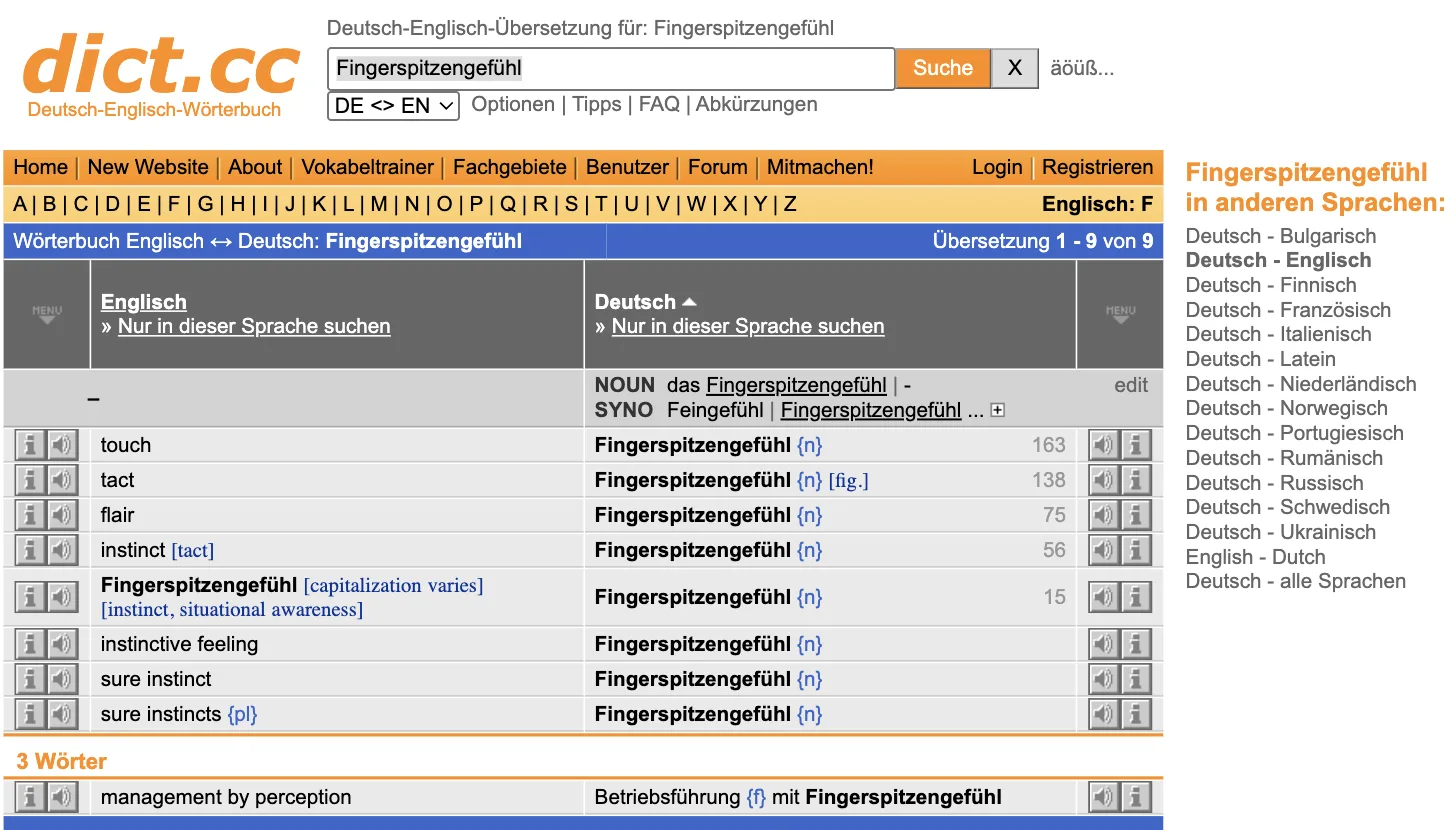Open Deutsch - Französisch translations

[1288, 310]
